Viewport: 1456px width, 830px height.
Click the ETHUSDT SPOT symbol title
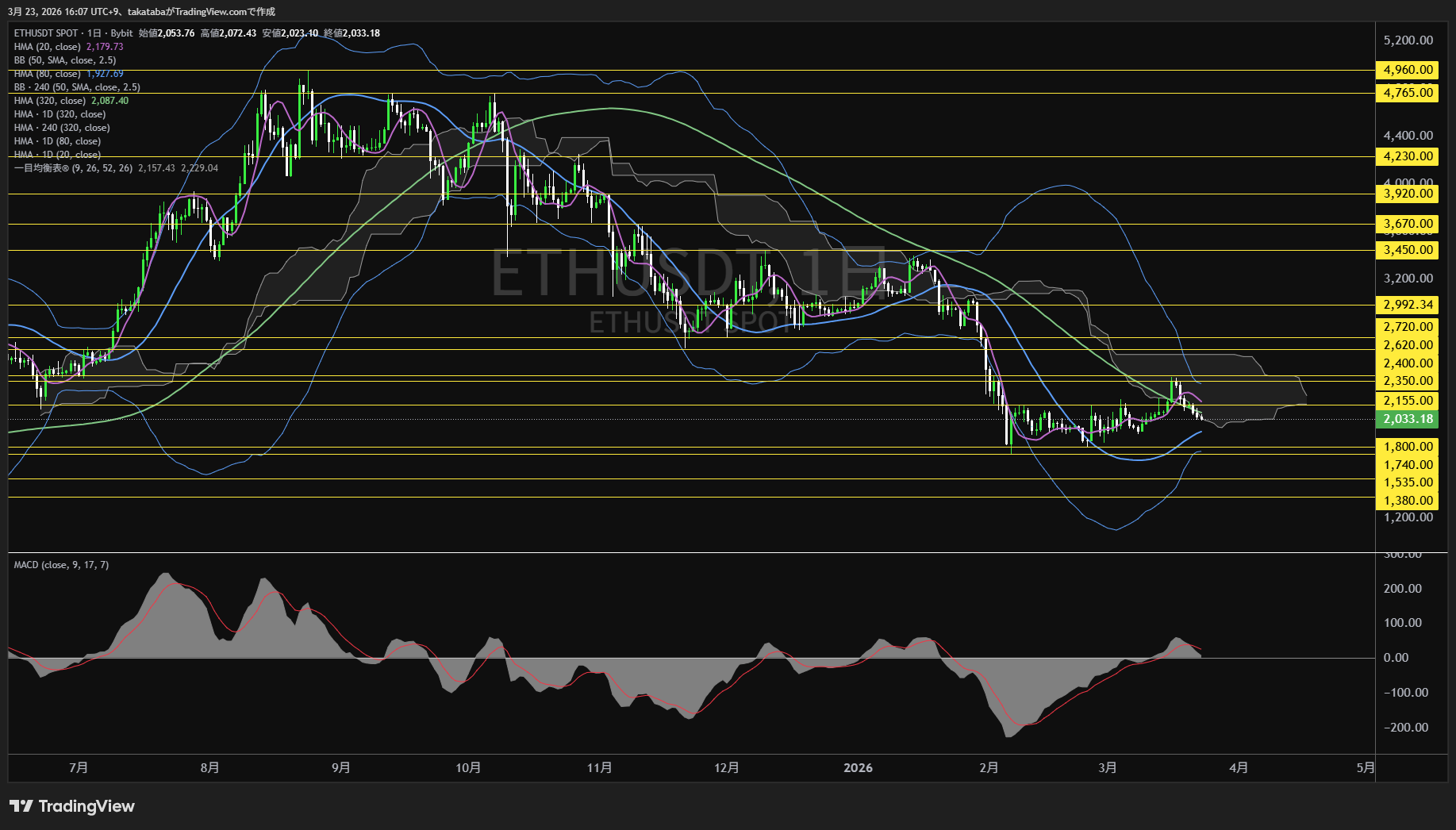(46, 33)
